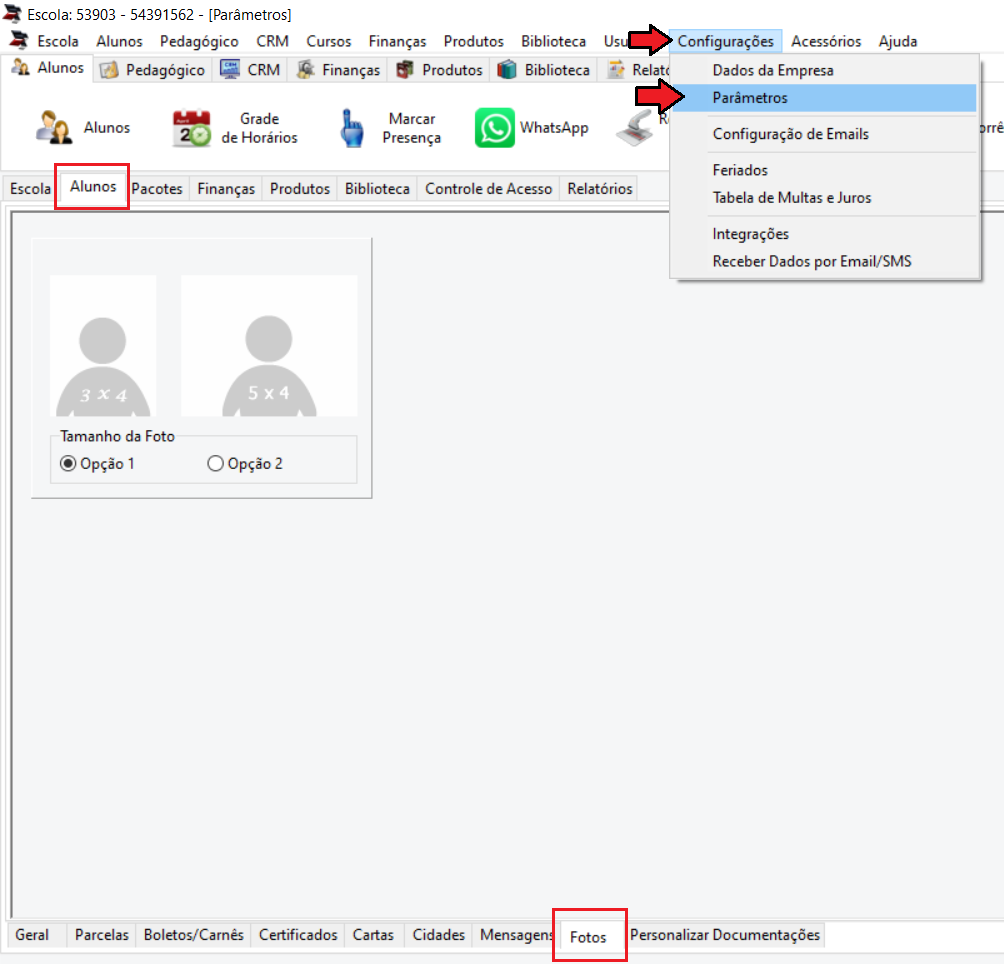The width and height of the screenshot is (1004, 964).
Task: Open Grade de Horários calendar icon
Action: tap(191, 128)
